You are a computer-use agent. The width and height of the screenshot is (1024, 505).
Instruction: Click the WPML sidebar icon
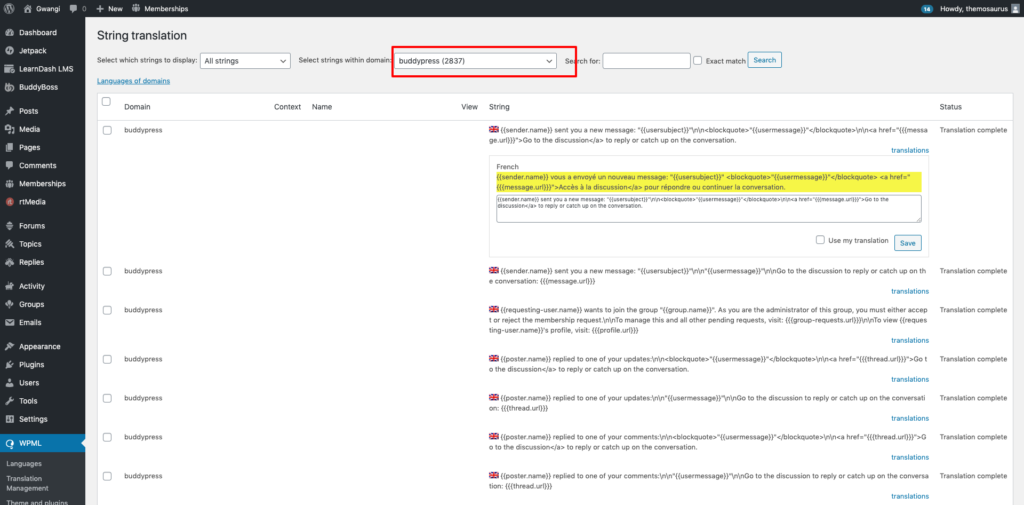pyautogui.click(x=10, y=444)
